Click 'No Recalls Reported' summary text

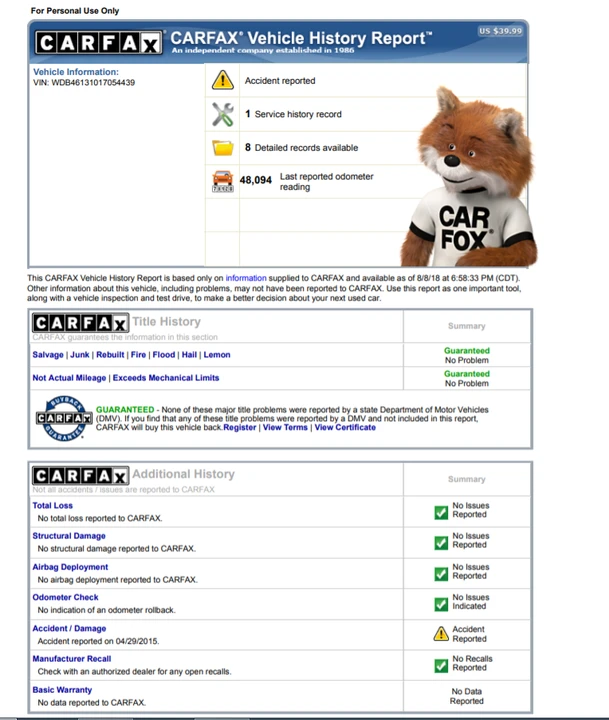pyautogui.click(x=472, y=663)
